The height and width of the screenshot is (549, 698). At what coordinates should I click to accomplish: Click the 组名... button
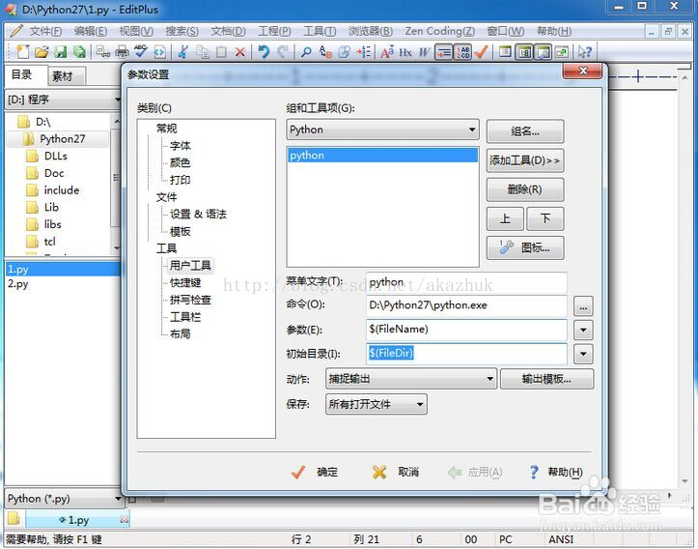[x=525, y=131]
